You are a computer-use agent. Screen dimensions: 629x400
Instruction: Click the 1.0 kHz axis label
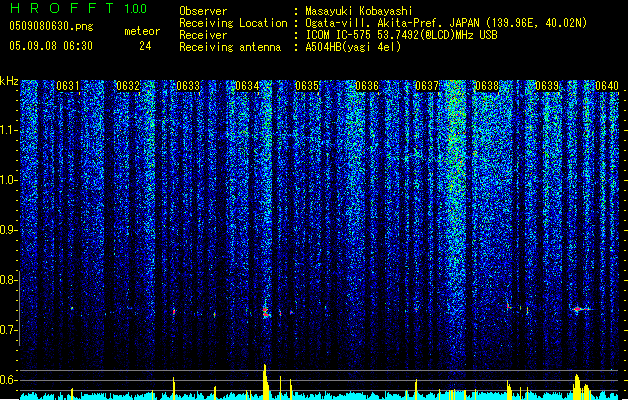[8, 180]
